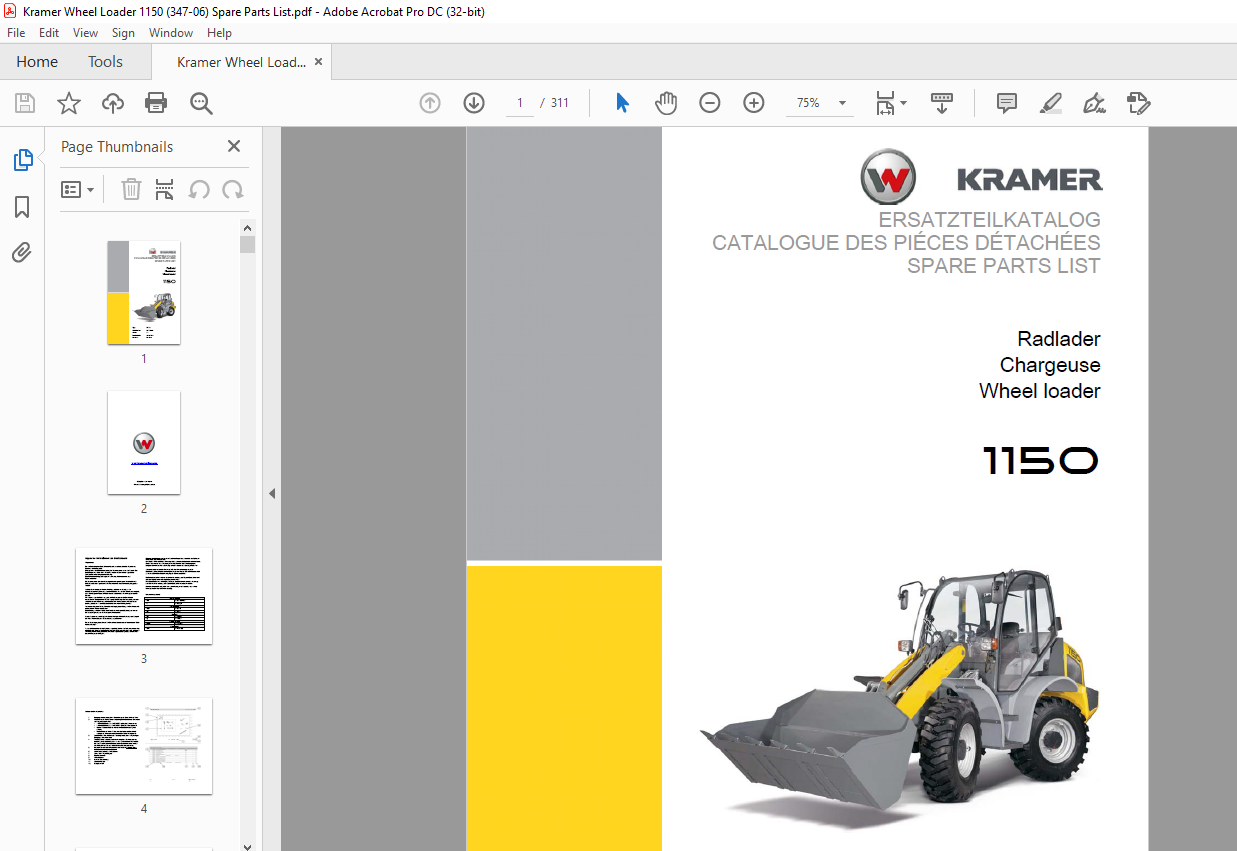
Task: Rotate page clockwise
Action: coord(233,189)
